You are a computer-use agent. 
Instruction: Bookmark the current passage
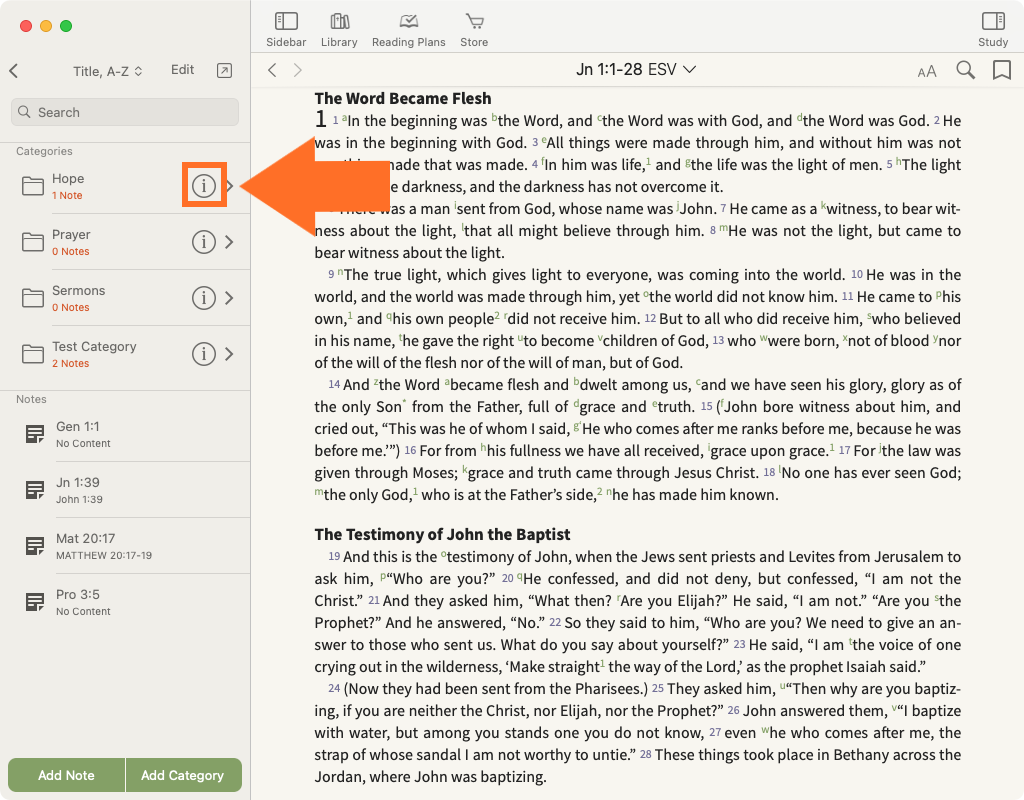coord(1001,70)
